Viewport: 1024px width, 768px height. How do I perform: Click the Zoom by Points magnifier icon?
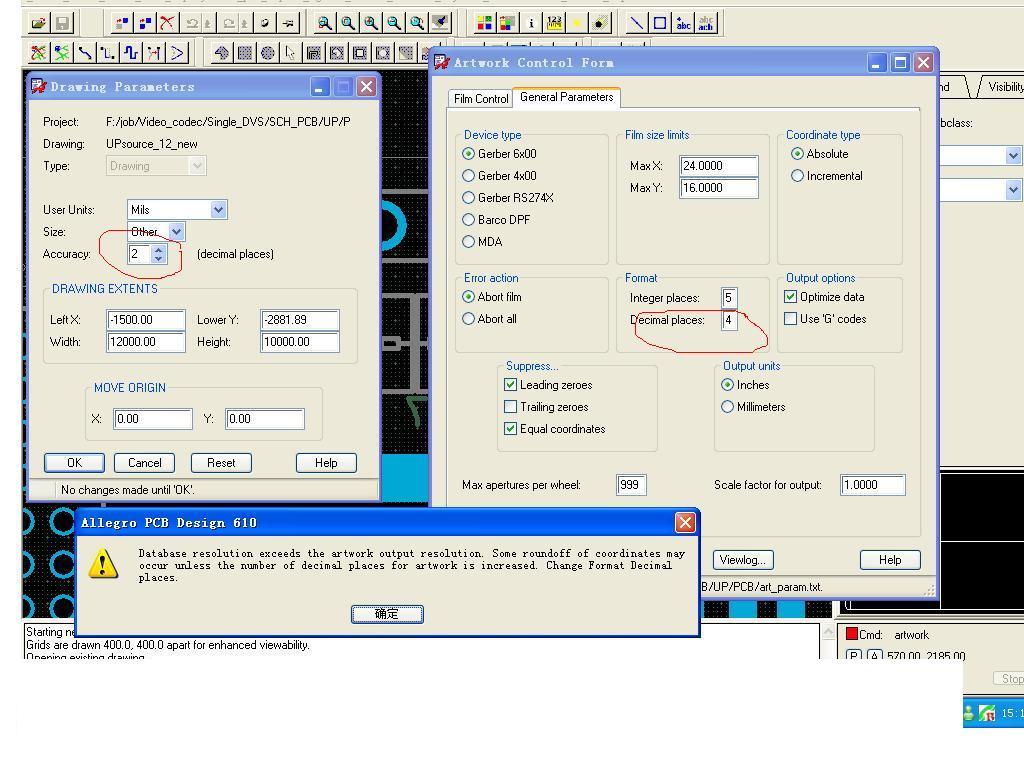[x=324, y=24]
